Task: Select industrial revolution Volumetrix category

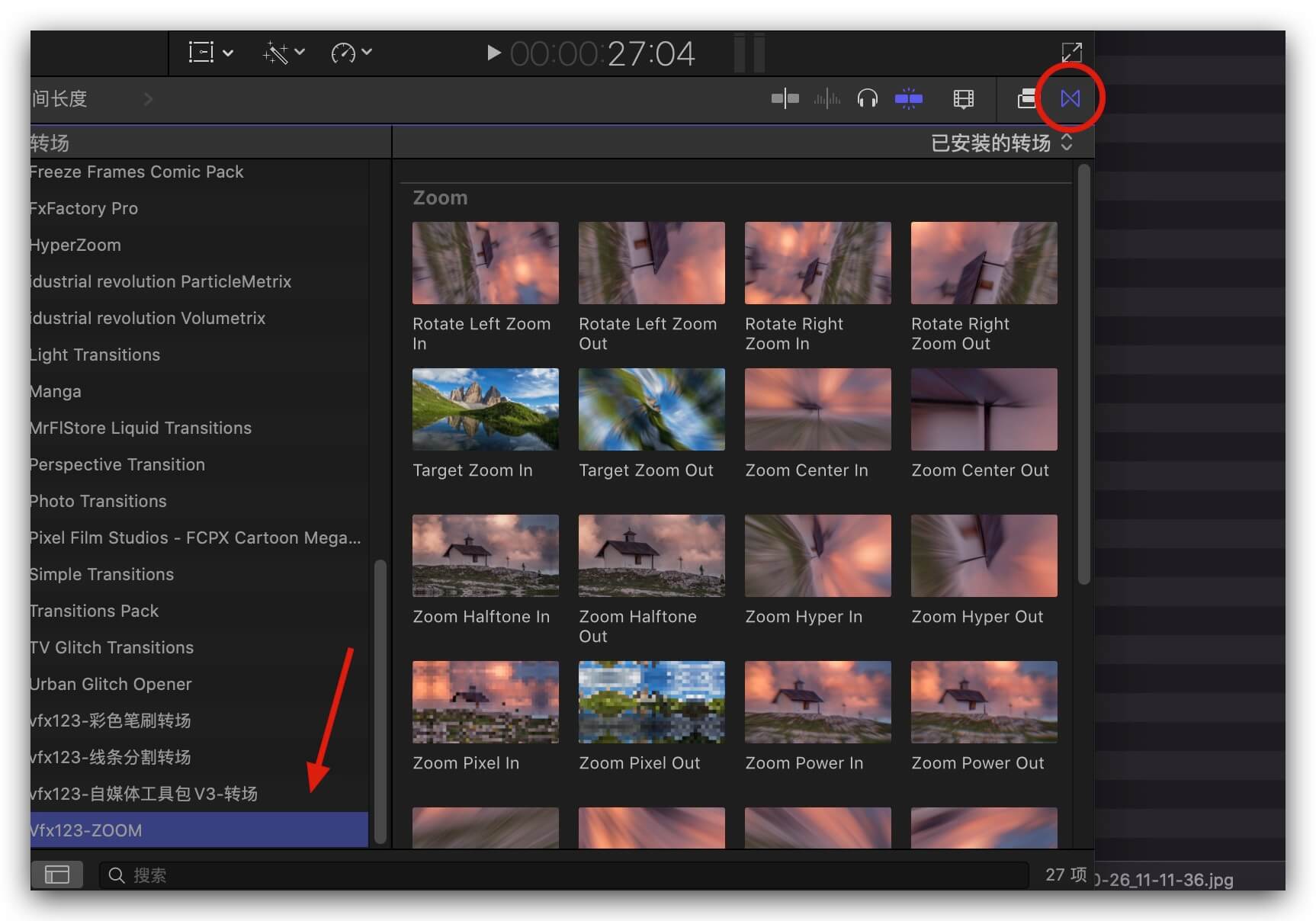Action: 199,318
